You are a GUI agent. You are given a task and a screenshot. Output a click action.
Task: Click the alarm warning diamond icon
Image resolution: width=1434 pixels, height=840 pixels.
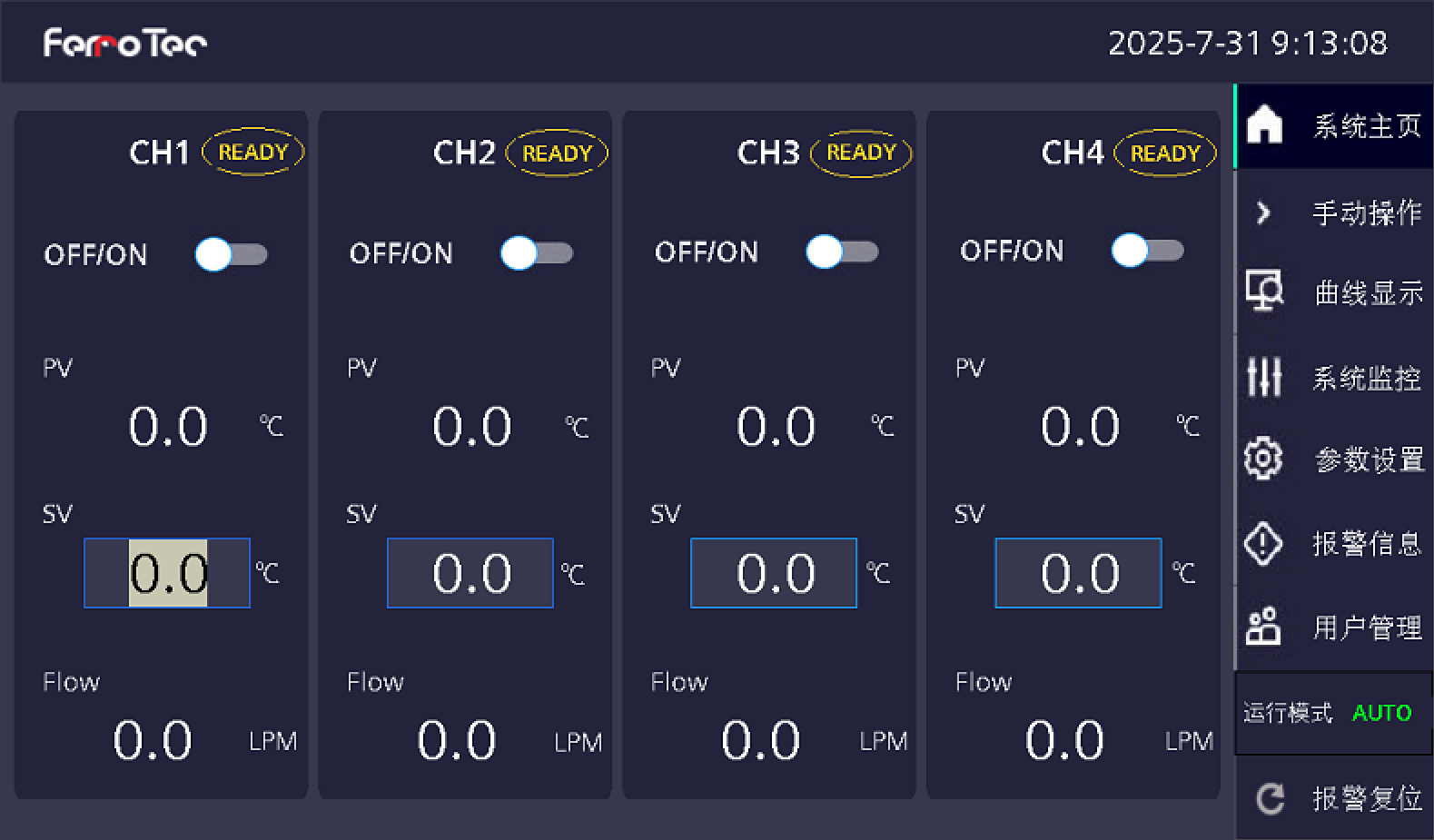1263,543
